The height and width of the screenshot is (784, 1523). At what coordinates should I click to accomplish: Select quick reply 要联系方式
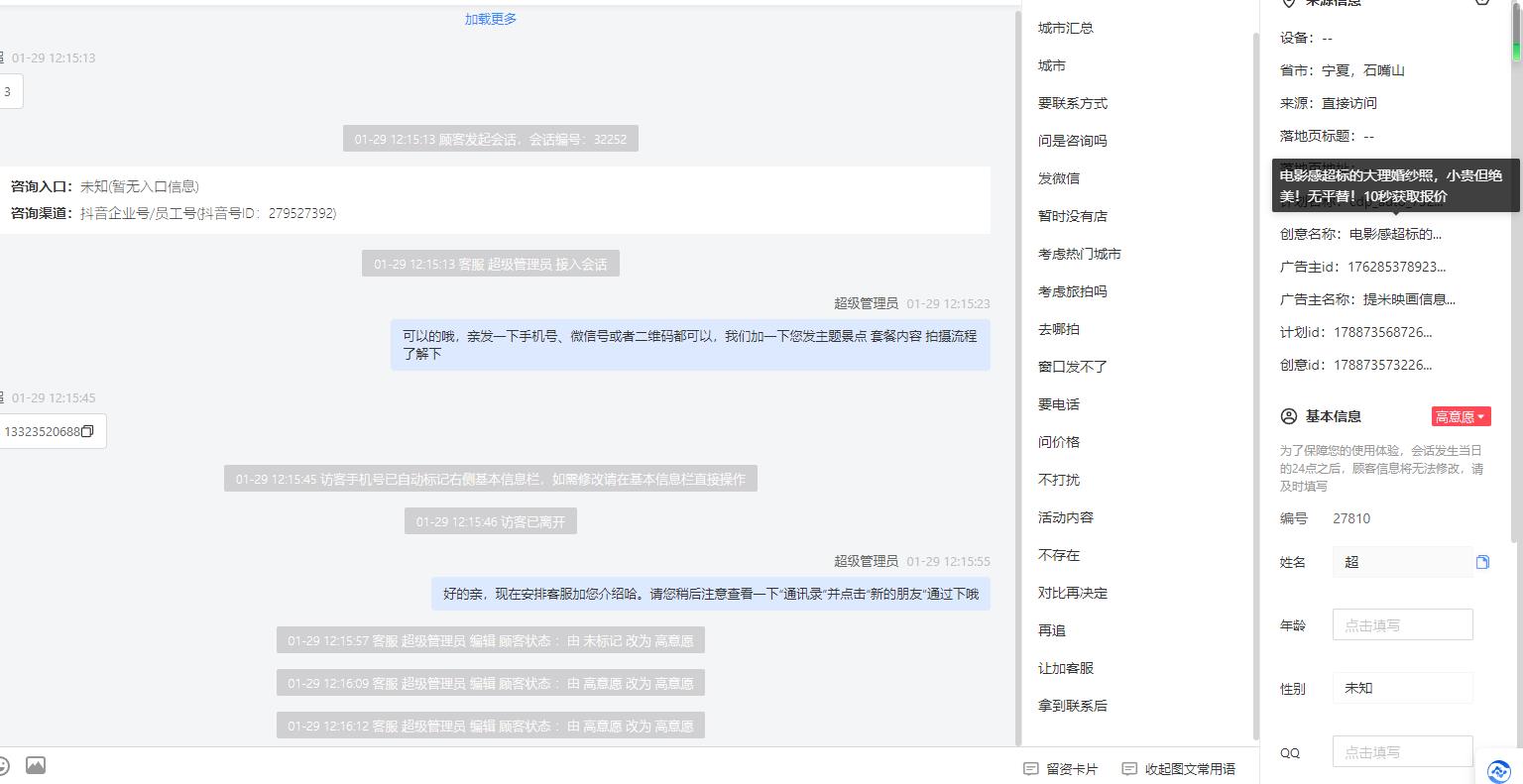pyautogui.click(x=1073, y=103)
